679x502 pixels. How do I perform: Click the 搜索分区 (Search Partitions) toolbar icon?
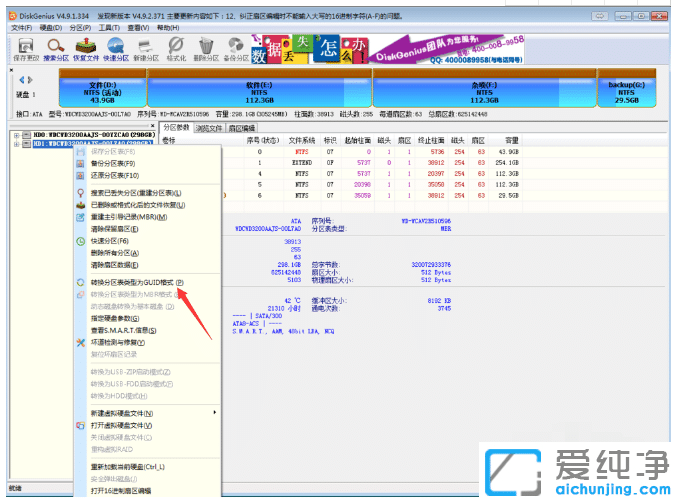click(x=57, y=49)
